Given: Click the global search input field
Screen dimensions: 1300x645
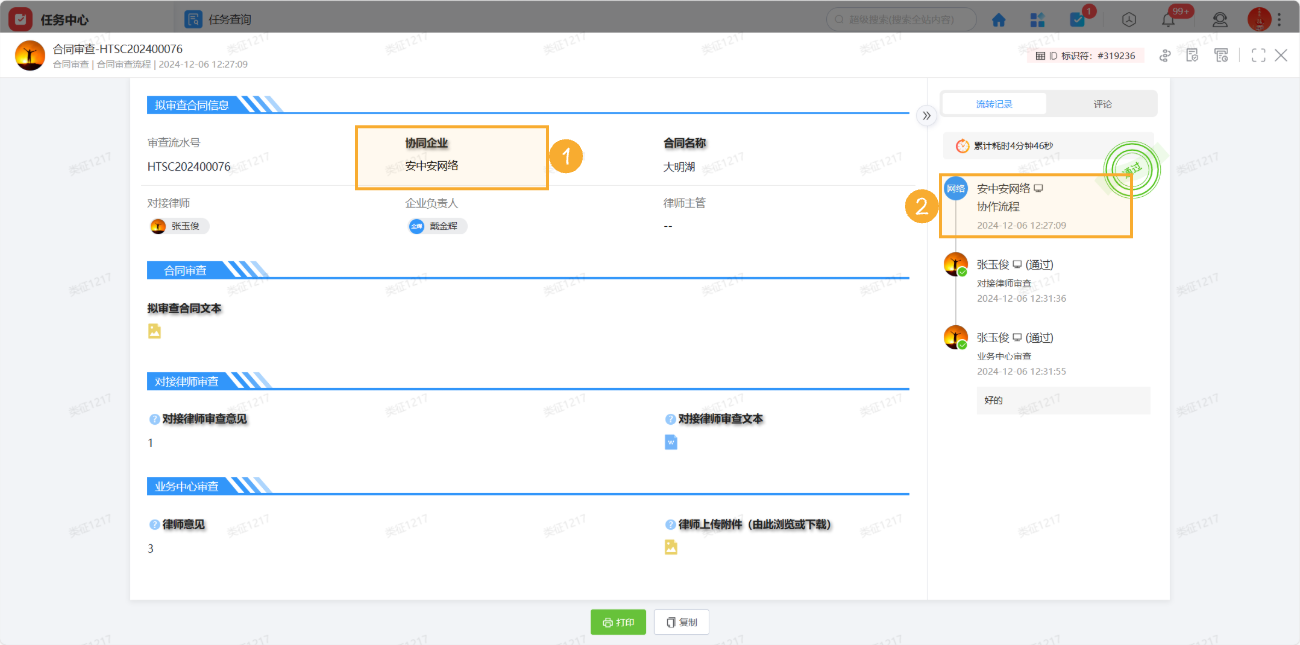Looking at the screenshot, I should (x=900, y=18).
